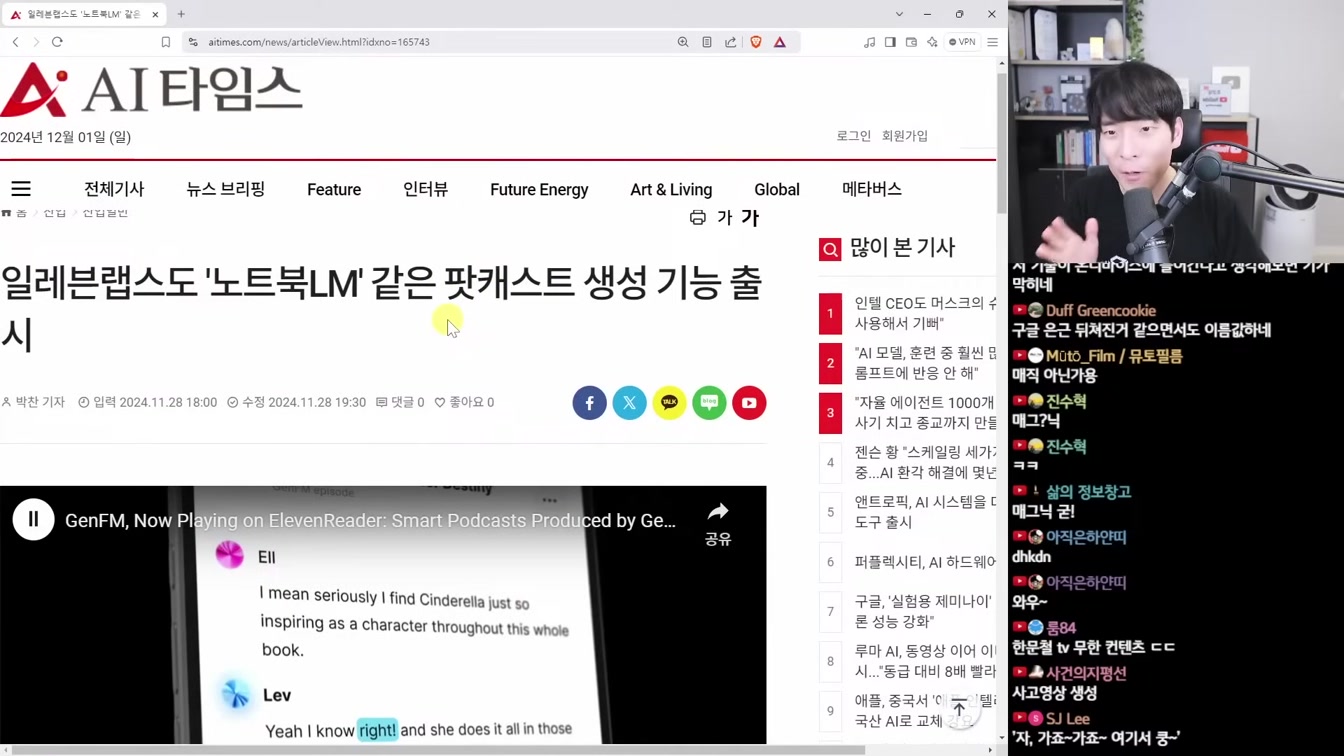Open popular article 4 젠슨 황
The image size is (1344, 756).
[925, 462]
